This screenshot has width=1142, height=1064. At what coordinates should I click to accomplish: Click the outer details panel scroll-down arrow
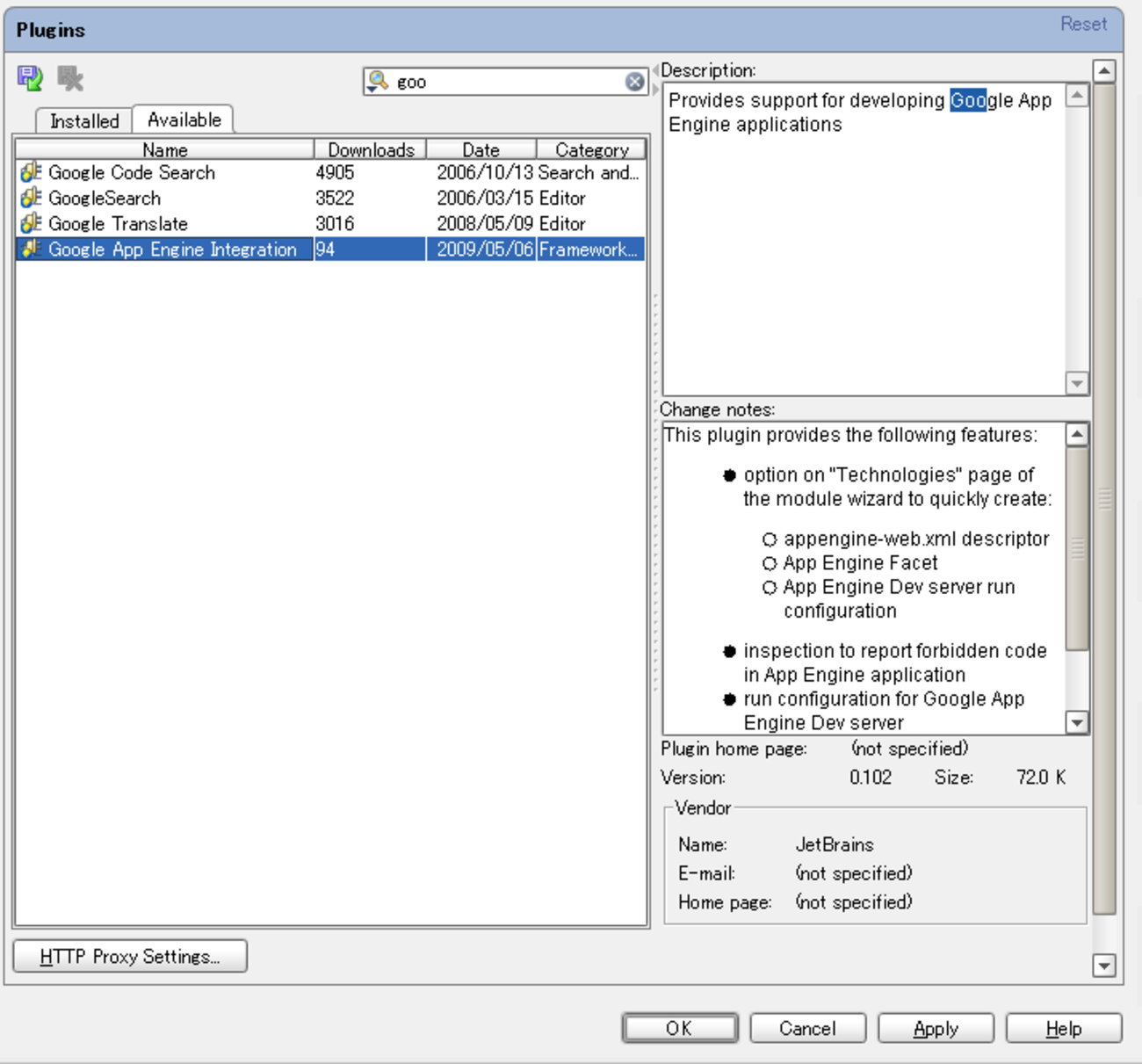click(x=1104, y=965)
